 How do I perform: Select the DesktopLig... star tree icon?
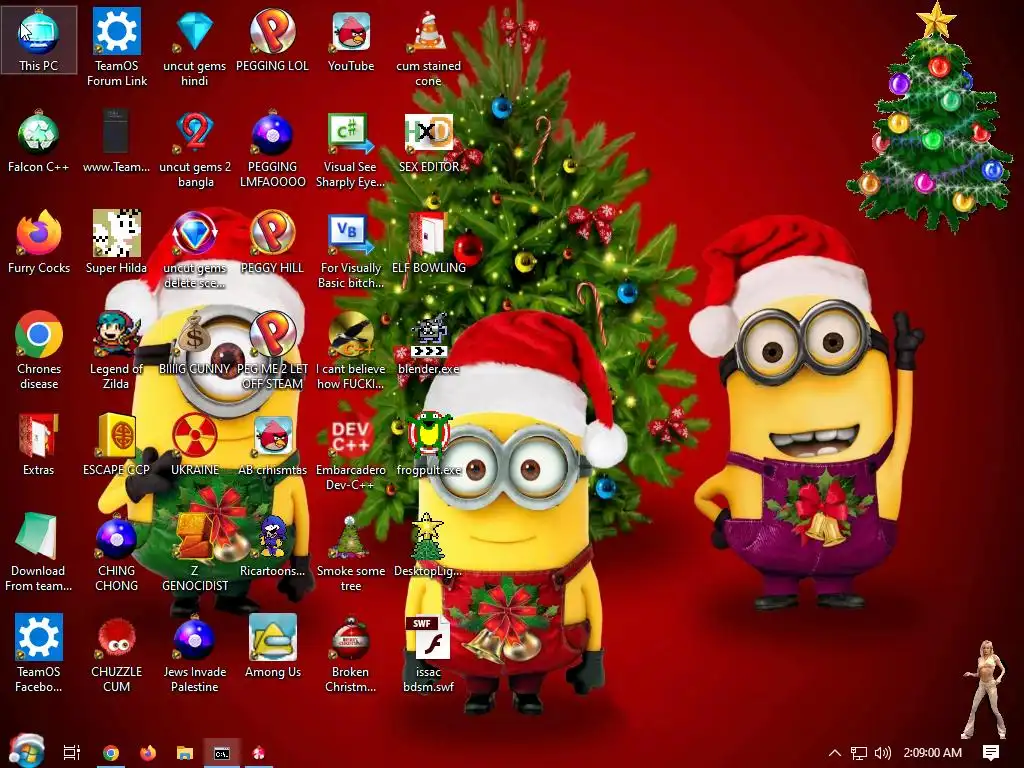pyautogui.click(x=428, y=545)
